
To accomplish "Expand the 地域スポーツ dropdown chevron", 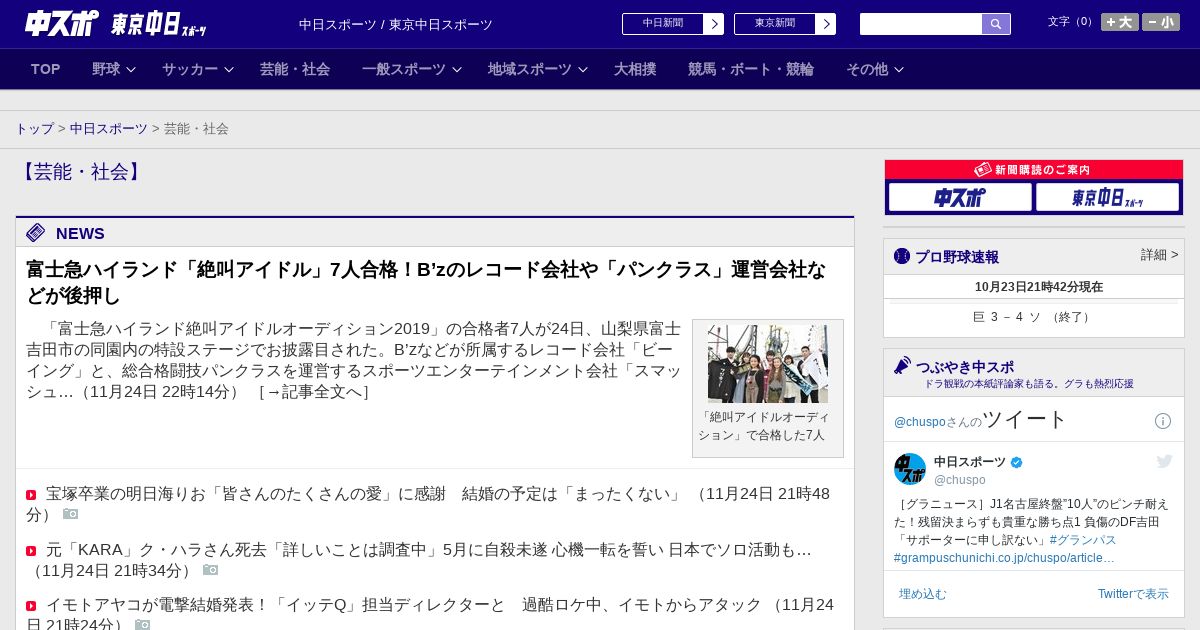I will pos(583,70).
